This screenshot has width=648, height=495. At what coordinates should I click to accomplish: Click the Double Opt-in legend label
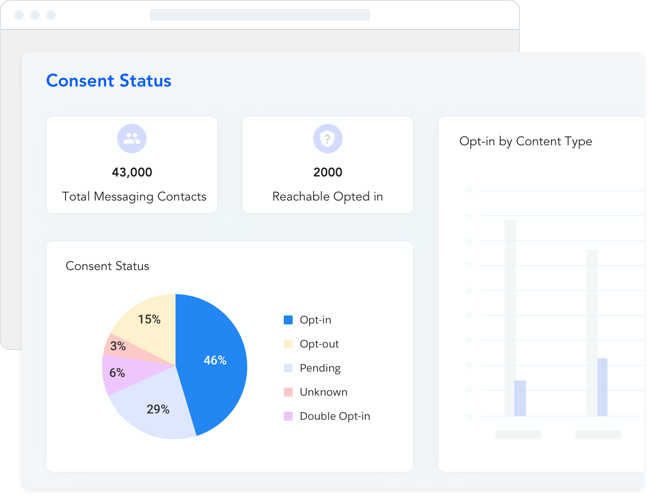[x=335, y=416]
